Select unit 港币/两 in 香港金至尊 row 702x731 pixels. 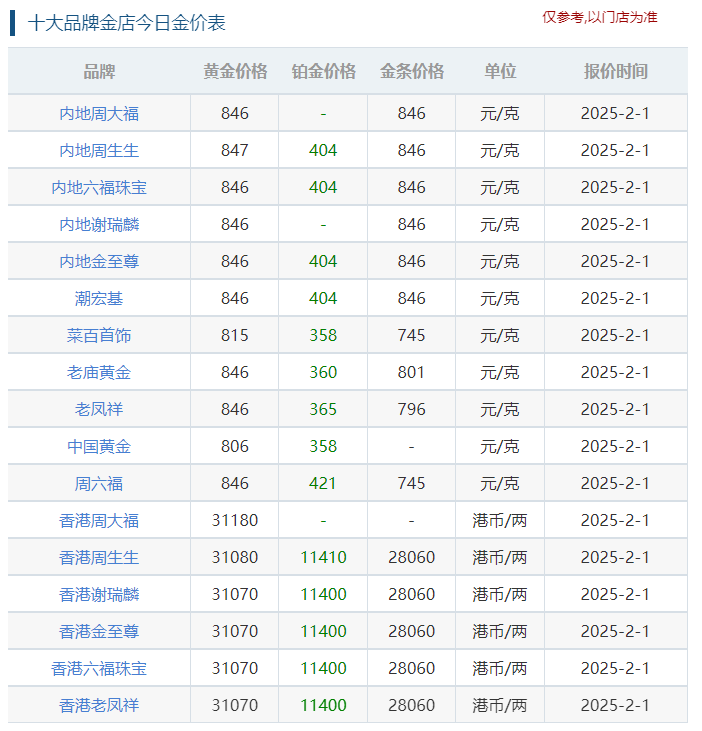[500, 631]
